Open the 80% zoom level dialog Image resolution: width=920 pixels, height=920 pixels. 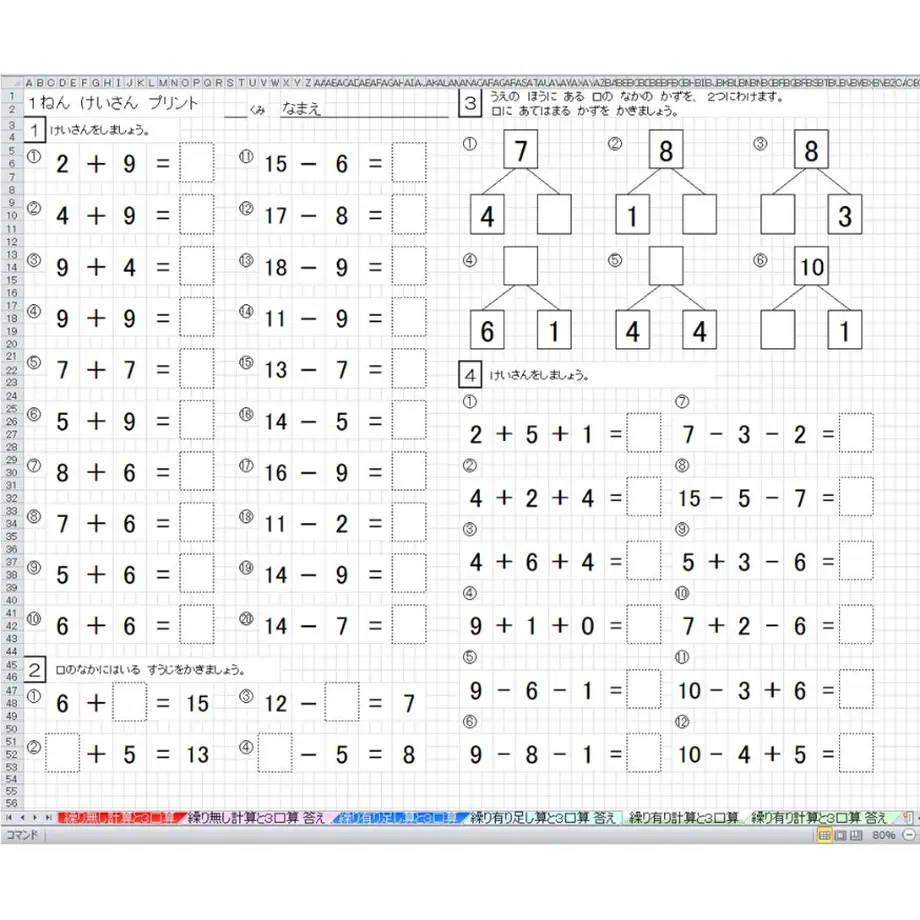883,835
